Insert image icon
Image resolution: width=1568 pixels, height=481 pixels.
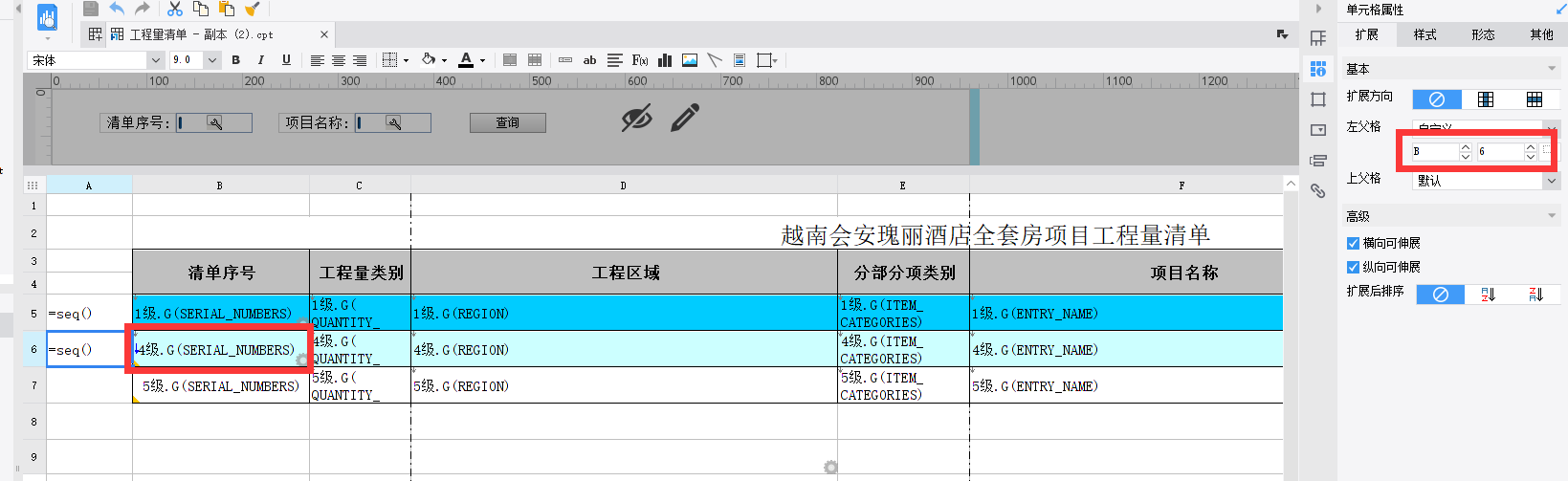click(690, 60)
